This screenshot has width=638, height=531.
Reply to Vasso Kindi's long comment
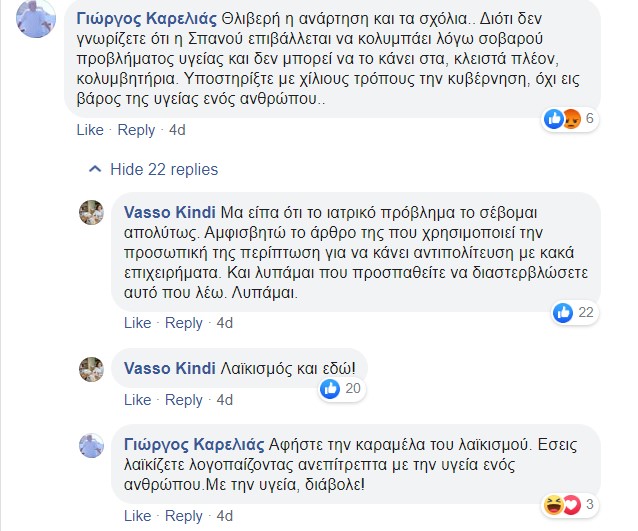(x=184, y=323)
